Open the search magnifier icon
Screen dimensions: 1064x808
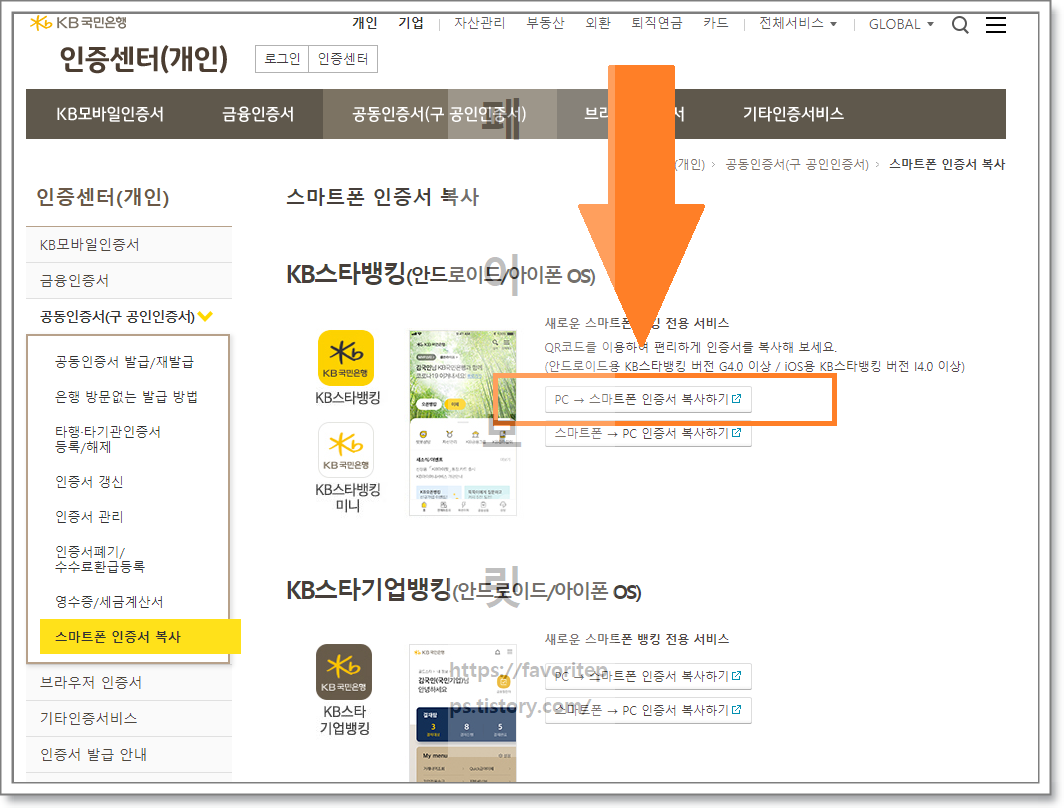[960, 25]
